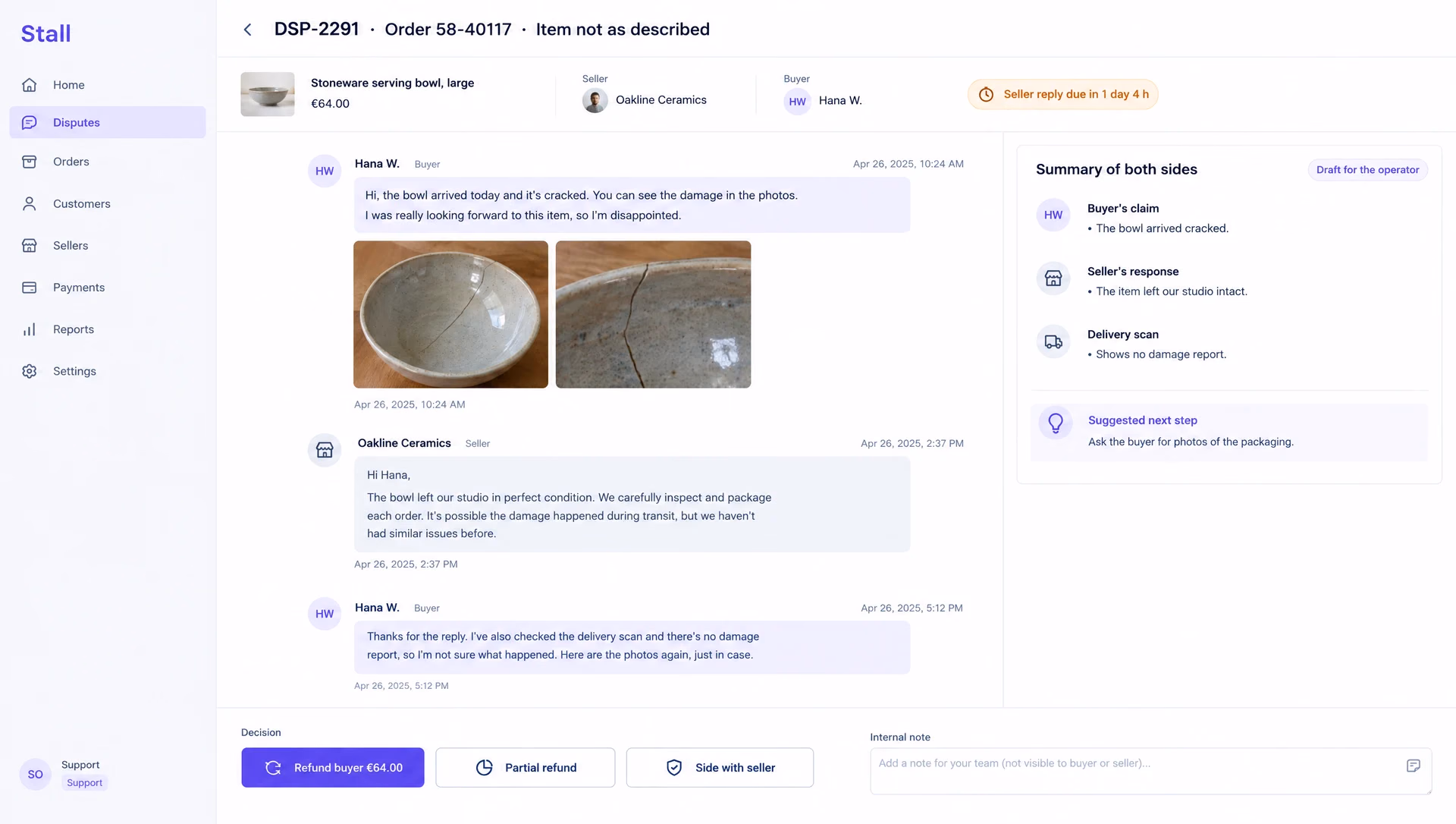This screenshot has height=824, width=1456.
Task: Open the full cracked bowl photo
Action: click(450, 314)
